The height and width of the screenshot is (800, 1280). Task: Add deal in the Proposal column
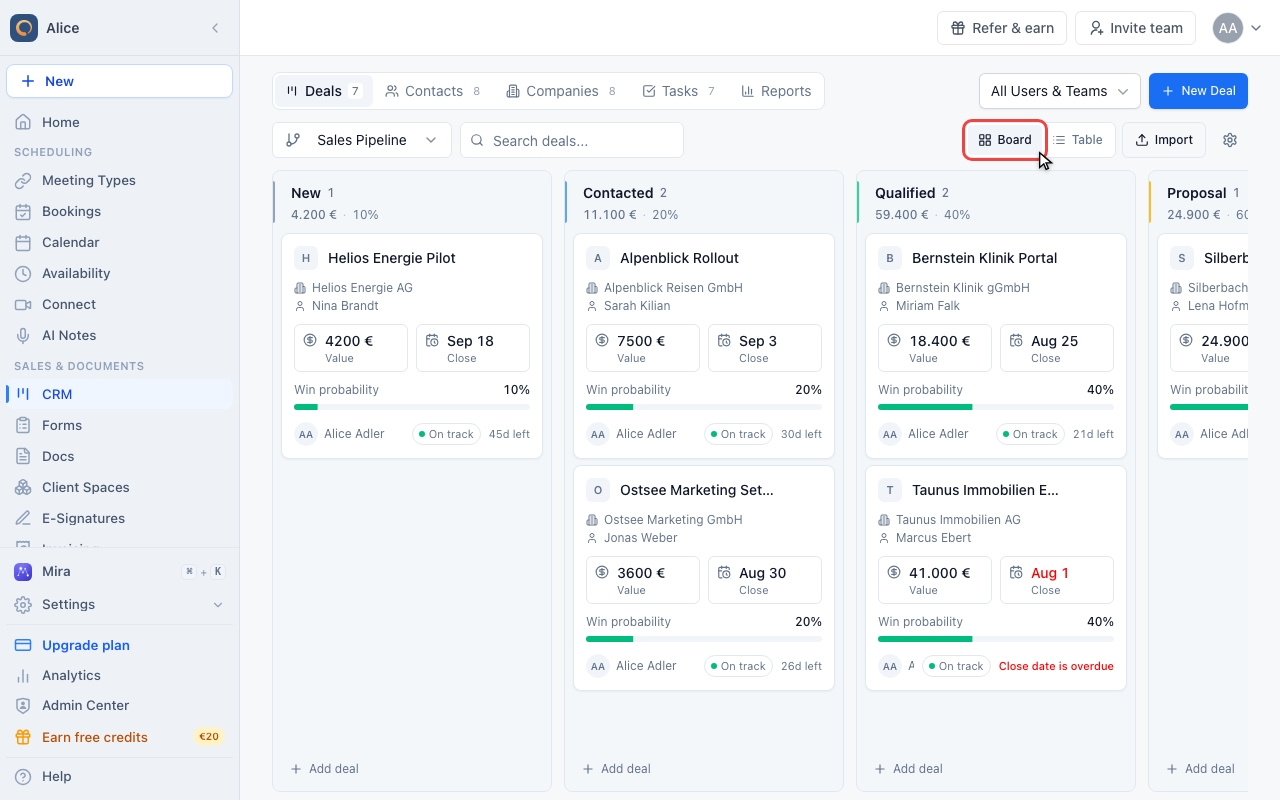point(1201,769)
